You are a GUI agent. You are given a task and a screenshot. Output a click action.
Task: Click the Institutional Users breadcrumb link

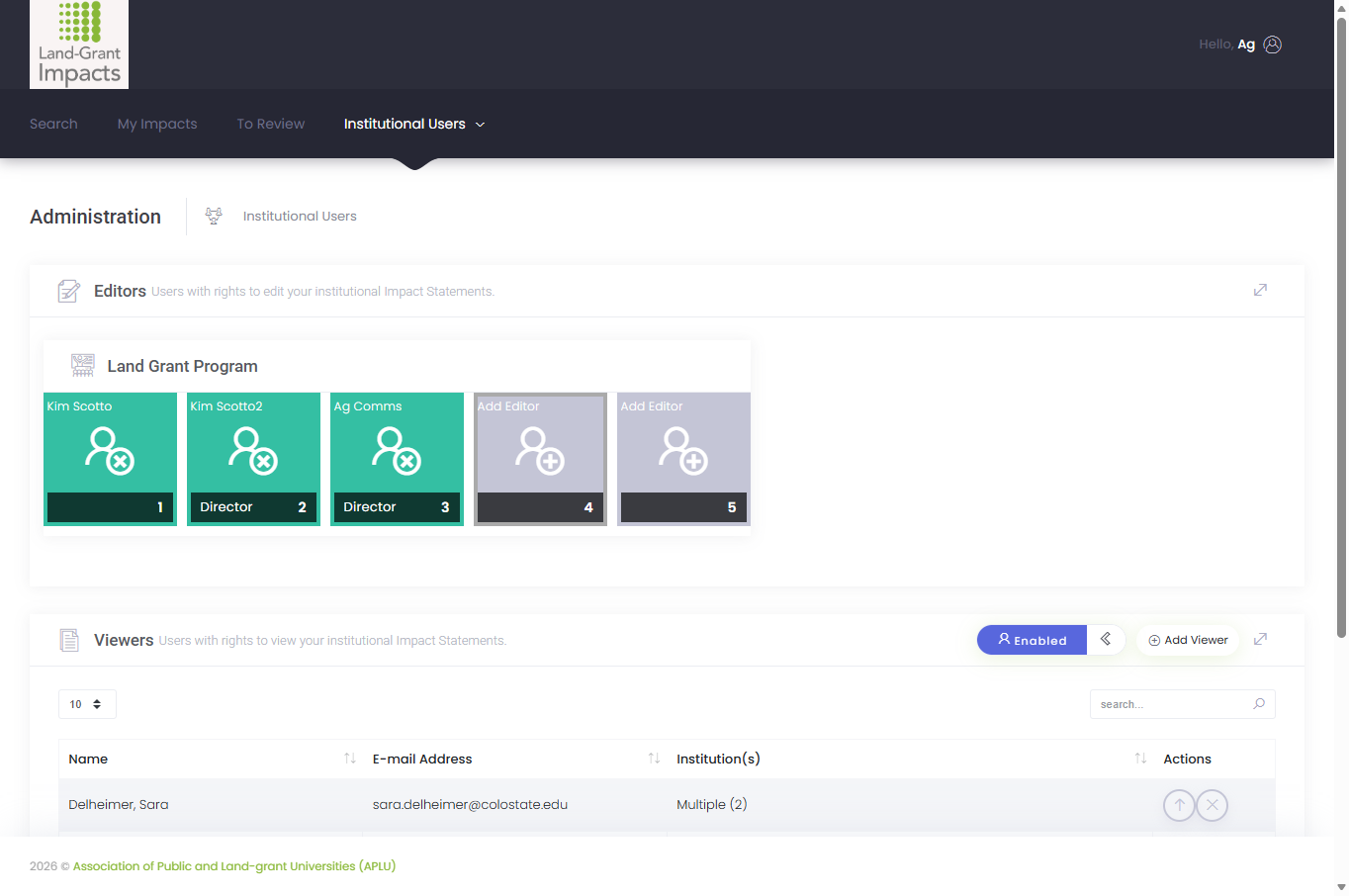(300, 216)
